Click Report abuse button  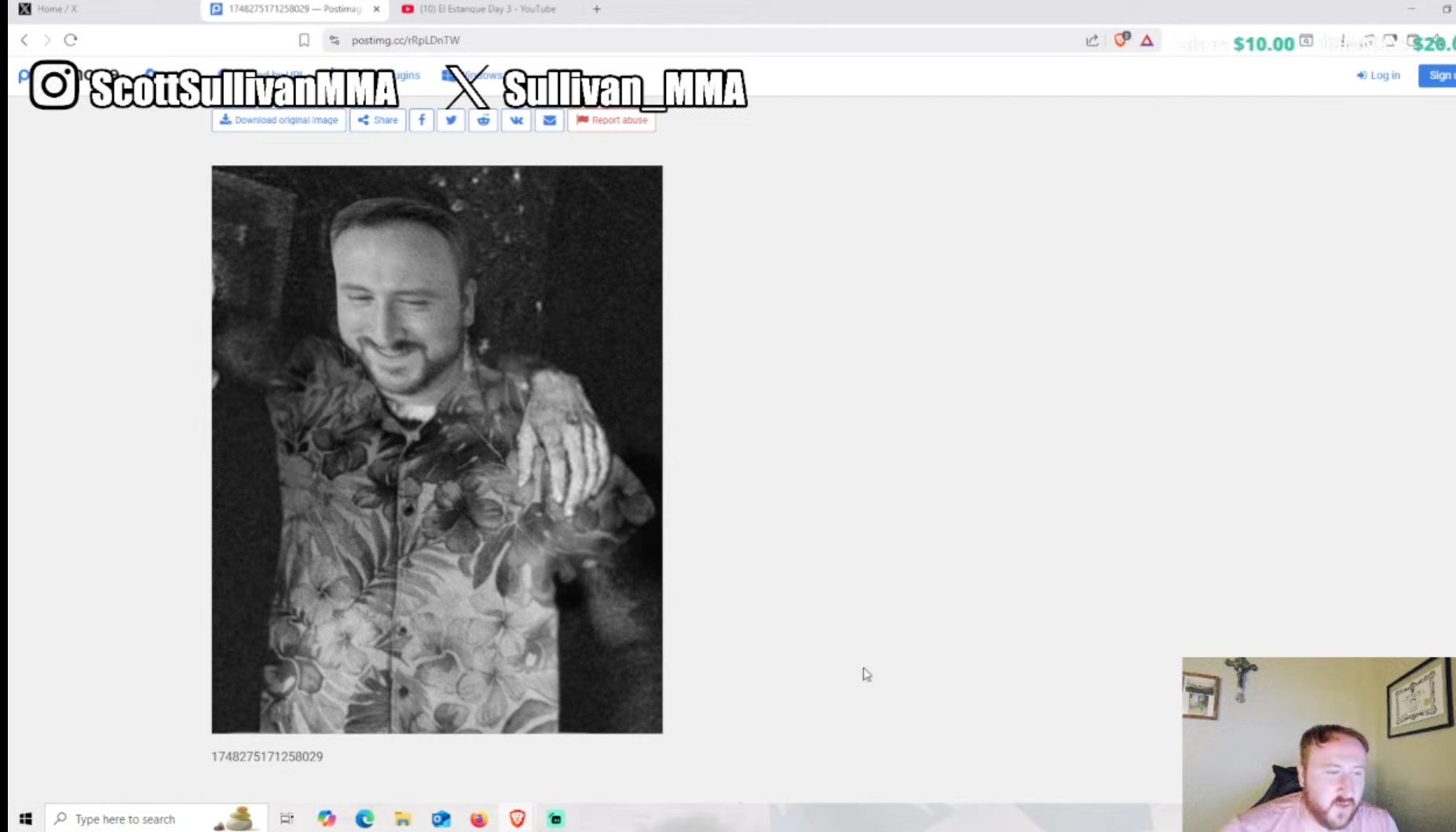(612, 120)
